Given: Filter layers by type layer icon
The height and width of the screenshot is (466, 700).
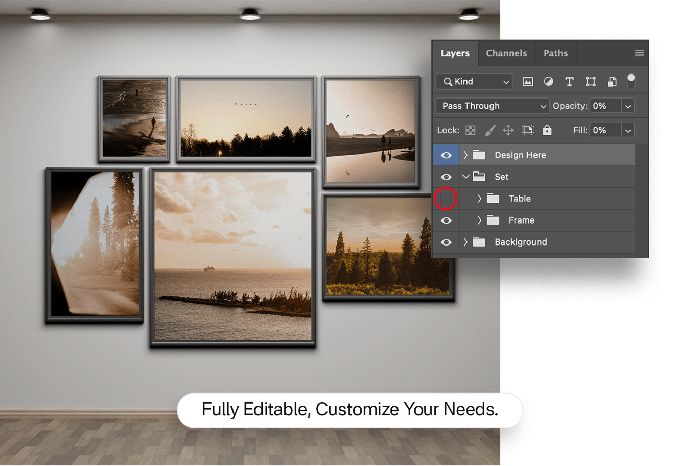Looking at the screenshot, I should 569,82.
